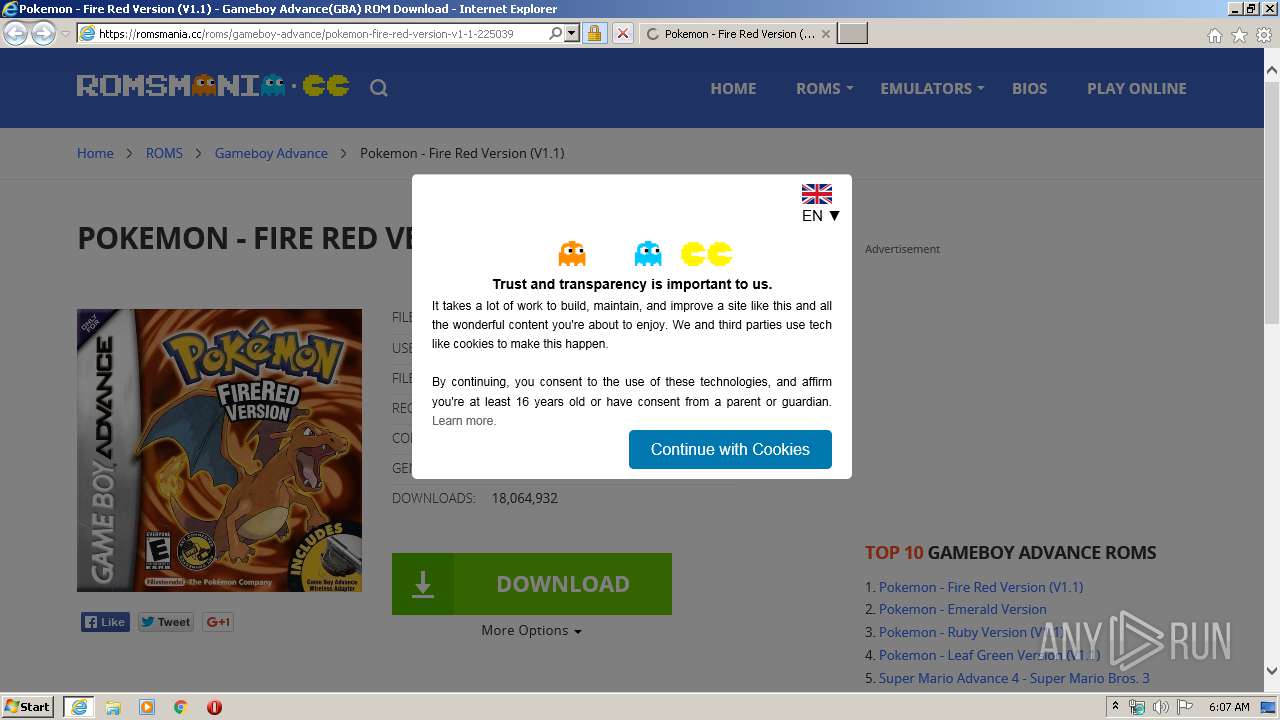
Task: Open Pokemon - Fire Red Version (V1.1) top 10 link
Action: coord(981,587)
